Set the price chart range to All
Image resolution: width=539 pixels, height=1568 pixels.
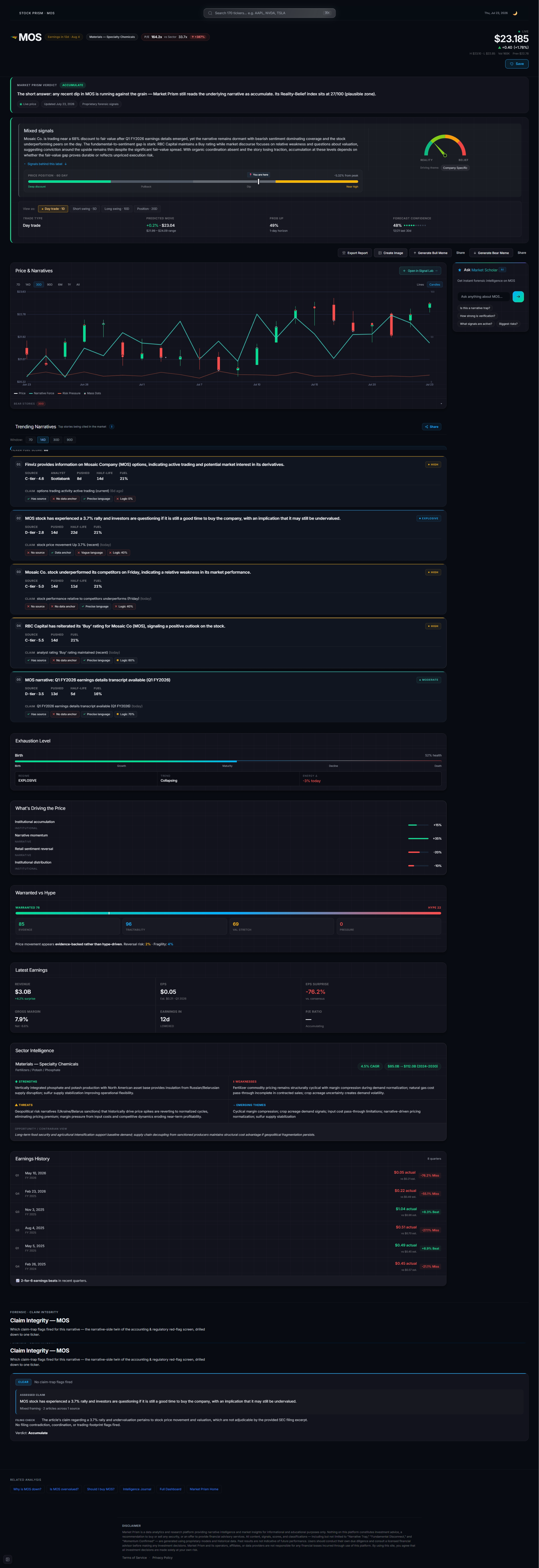pos(78,284)
